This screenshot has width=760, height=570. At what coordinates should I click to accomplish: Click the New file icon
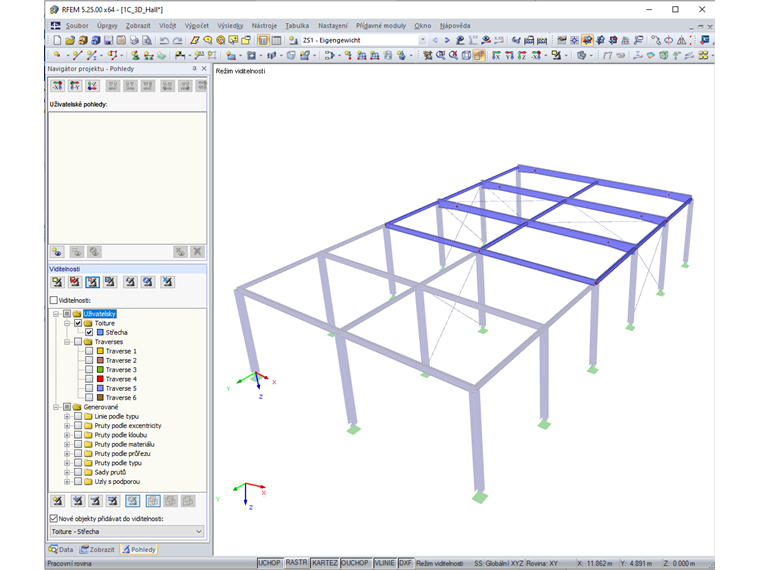(57, 40)
